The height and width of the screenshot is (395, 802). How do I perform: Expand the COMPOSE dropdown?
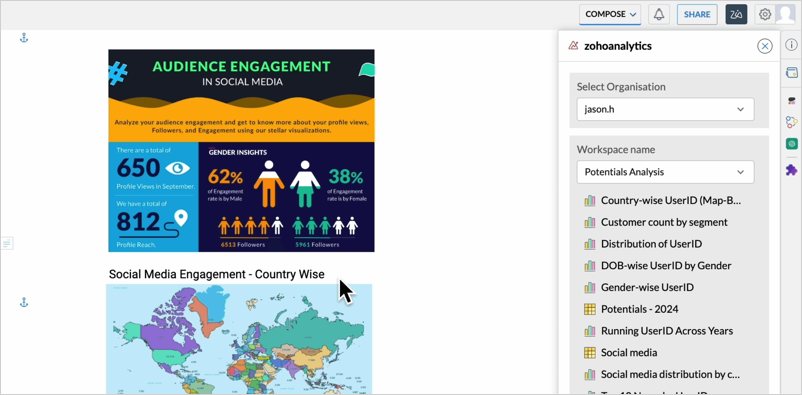(610, 14)
